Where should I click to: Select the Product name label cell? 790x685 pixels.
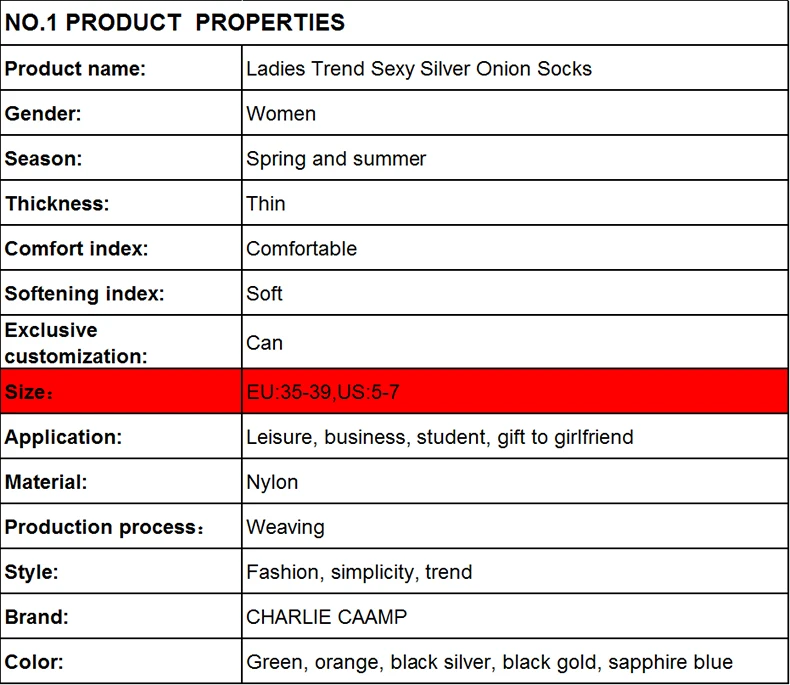tap(121, 68)
